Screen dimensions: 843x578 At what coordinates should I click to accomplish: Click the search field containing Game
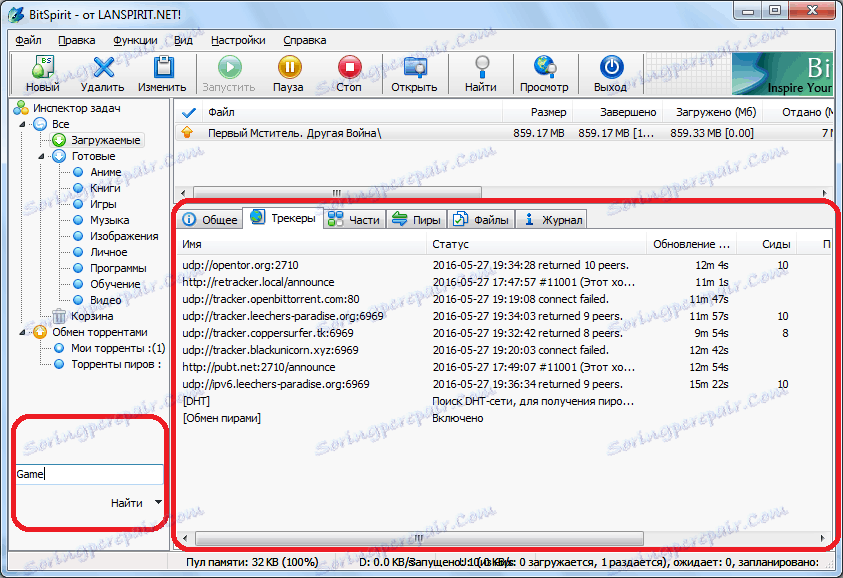(89, 474)
